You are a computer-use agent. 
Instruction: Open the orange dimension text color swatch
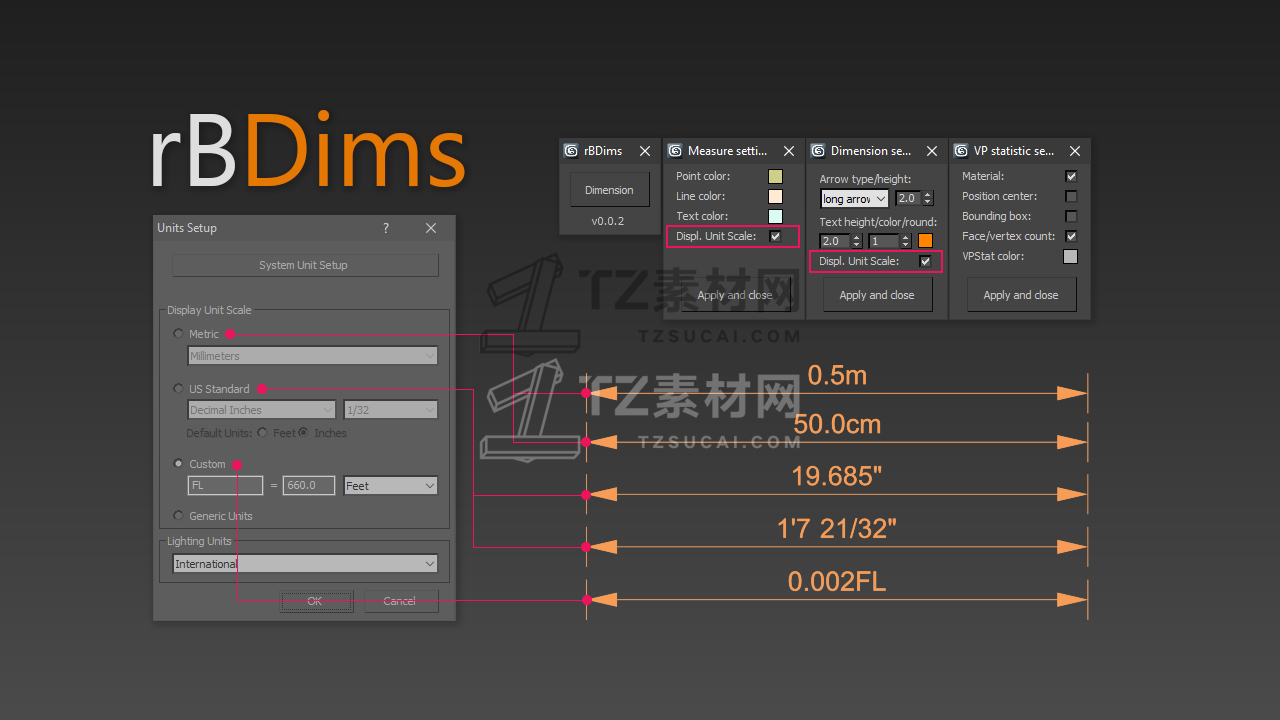pyautogui.click(x=925, y=241)
